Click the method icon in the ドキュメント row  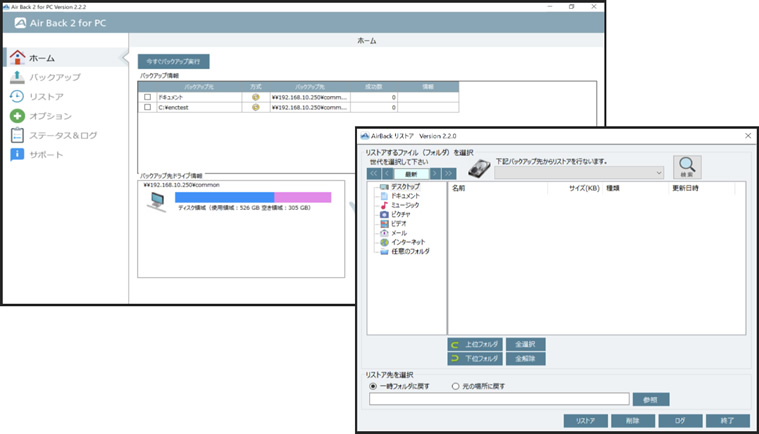click(256, 97)
